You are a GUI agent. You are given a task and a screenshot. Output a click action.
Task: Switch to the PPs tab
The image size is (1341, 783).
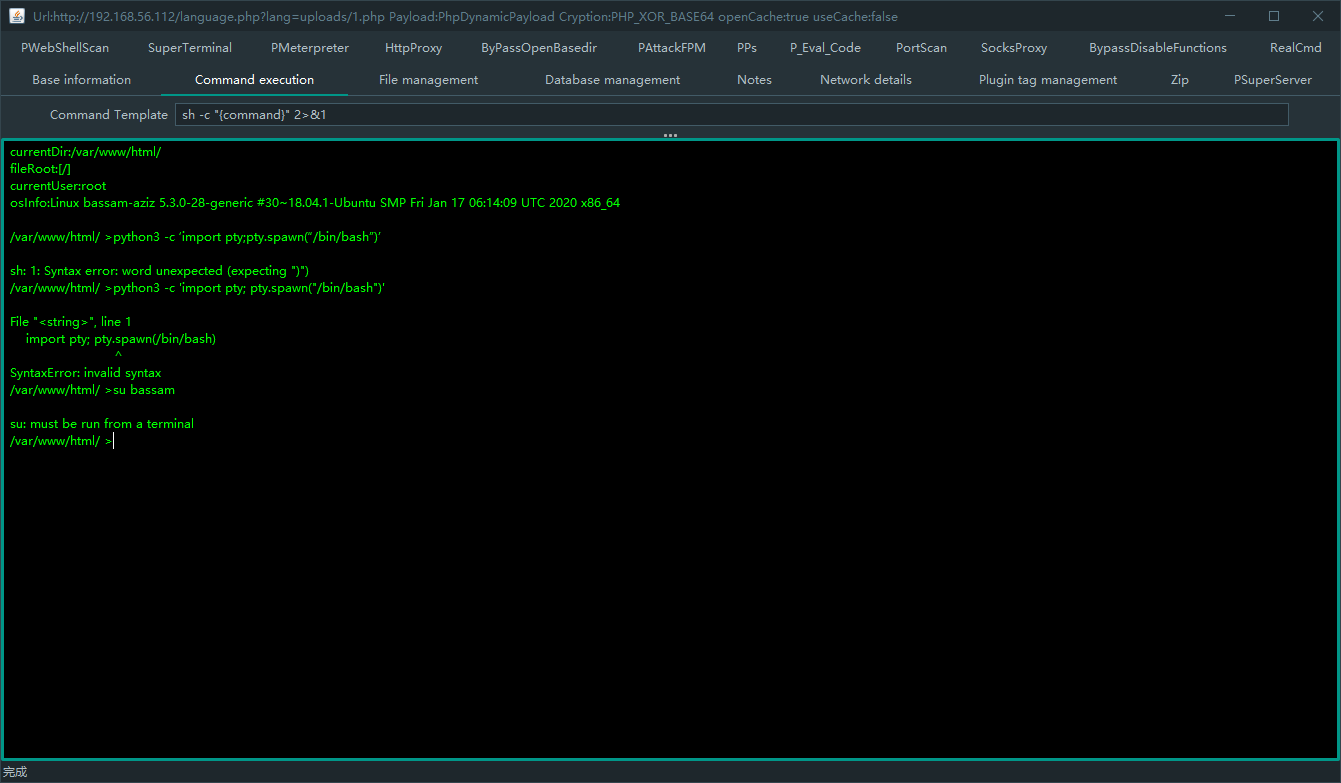click(x=747, y=47)
